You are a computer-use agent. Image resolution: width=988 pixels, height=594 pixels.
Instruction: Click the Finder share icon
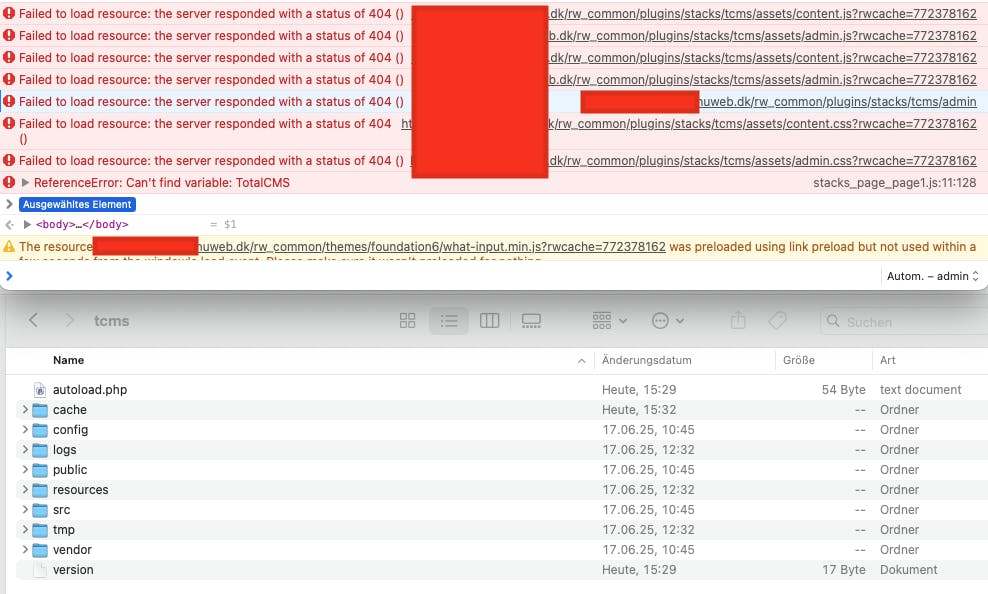coord(738,321)
